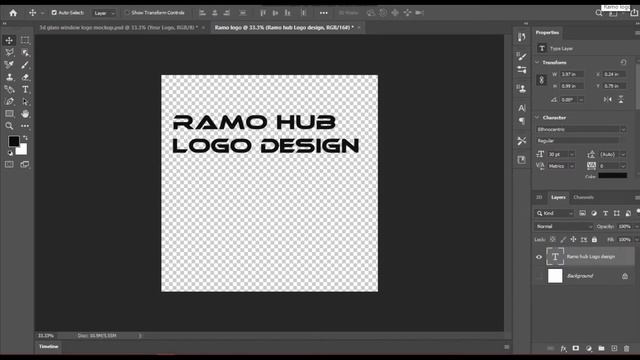Image resolution: width=640 pixels, height=360 pixels.
Task: Open the layer filter Kind dropdown
Action: click(x=554, y=213)
